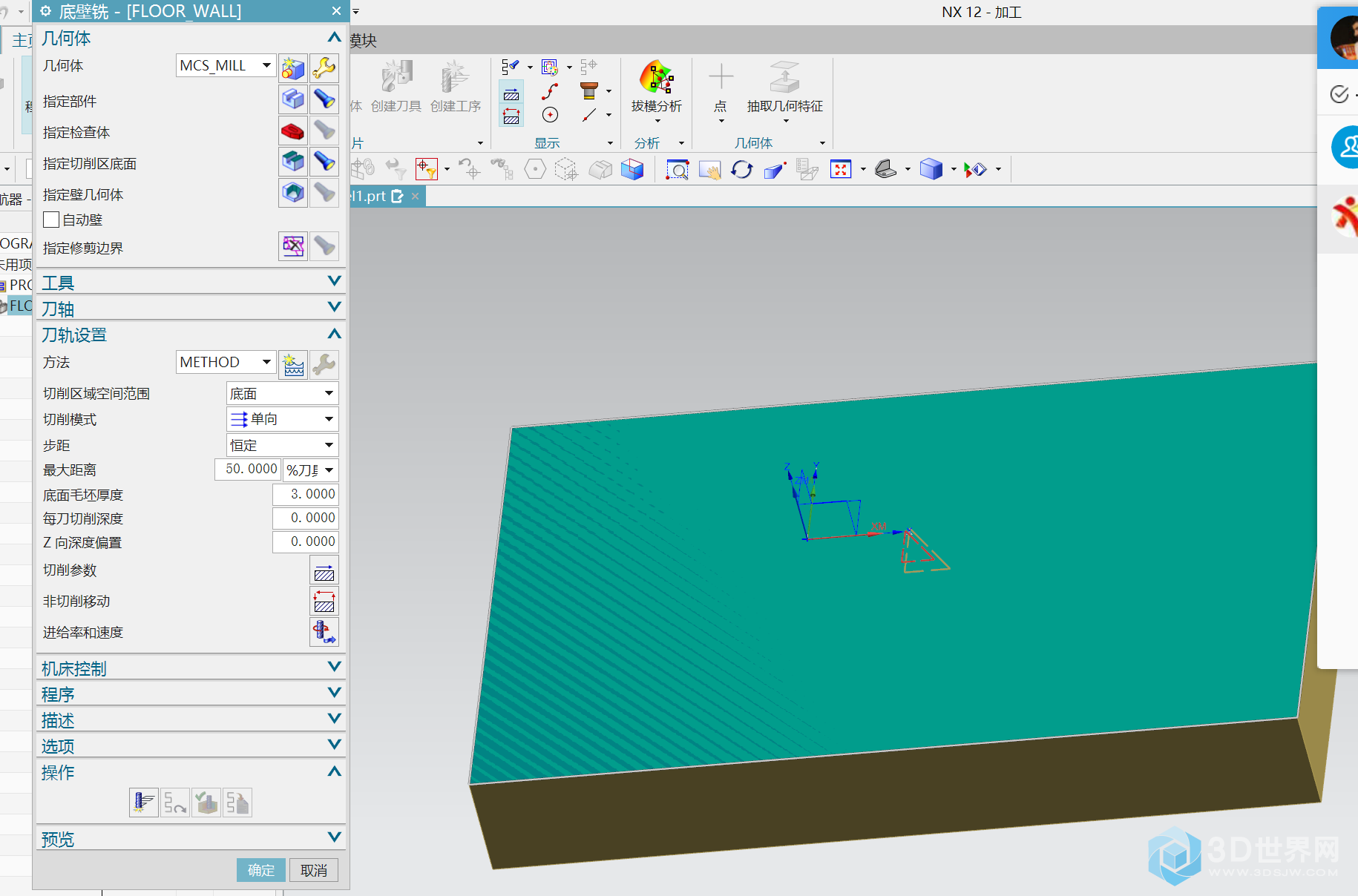Click the List tool path icon
This screenshot has height=896, width=1358.
pyautogui.click(x=237, y=803)
